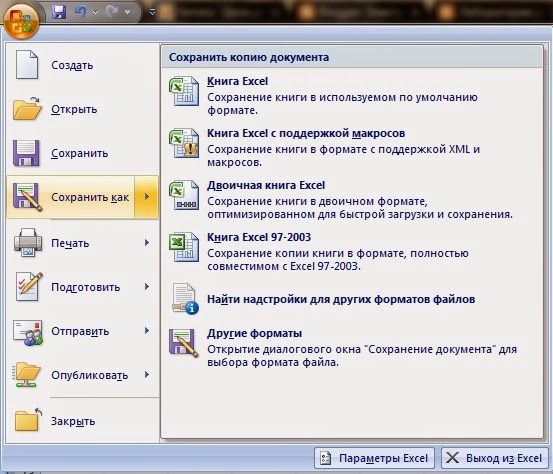Image resolution: width=553 pixels, height=474 pixels.
Task: Click the closing folder icon for Закрыть
Action: pos(28,420)
